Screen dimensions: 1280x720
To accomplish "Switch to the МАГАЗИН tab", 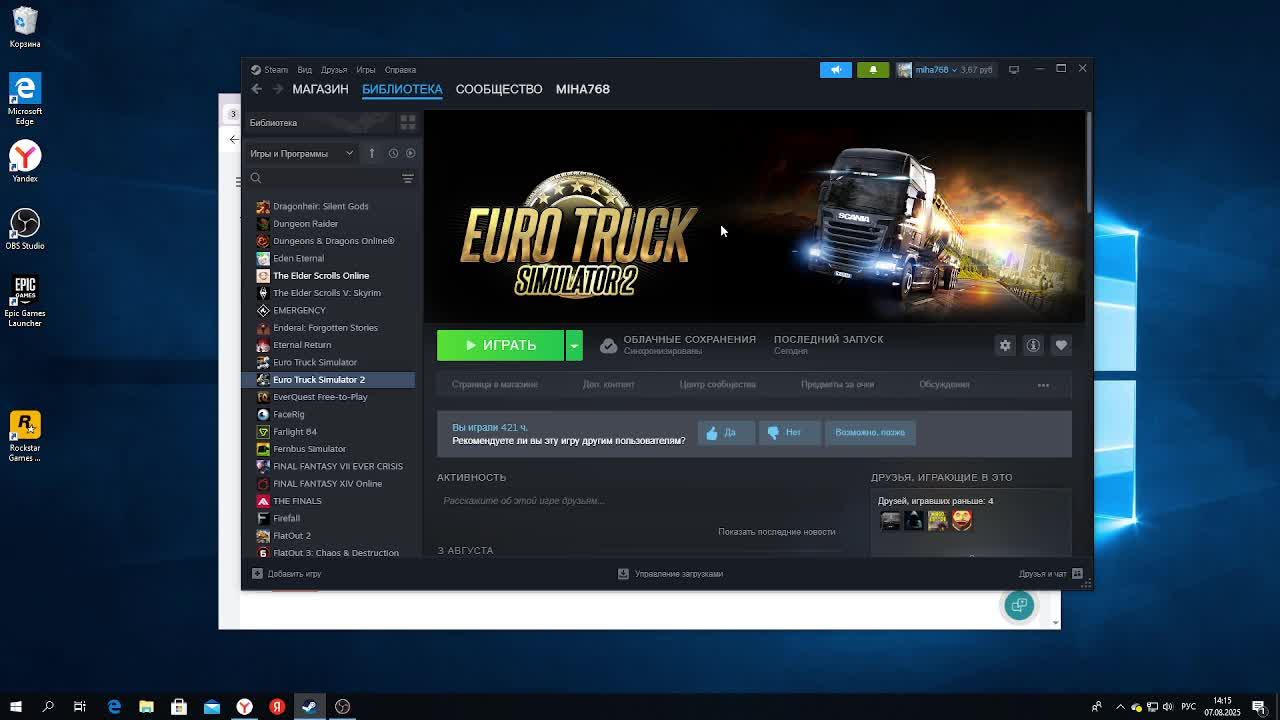I will 320,89.
